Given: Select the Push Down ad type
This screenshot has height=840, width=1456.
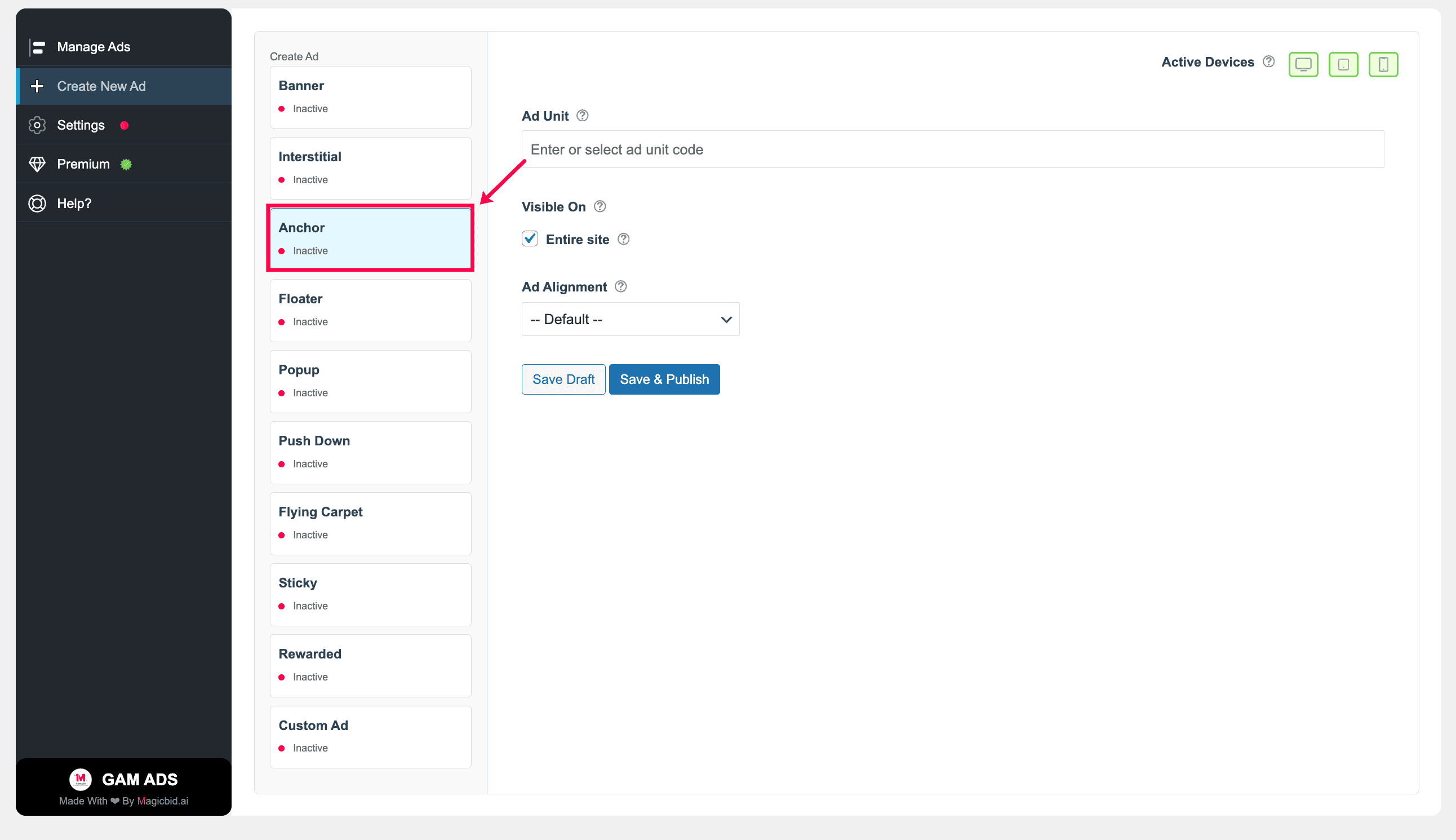Looking at the screenshot, I should point(370,452).
